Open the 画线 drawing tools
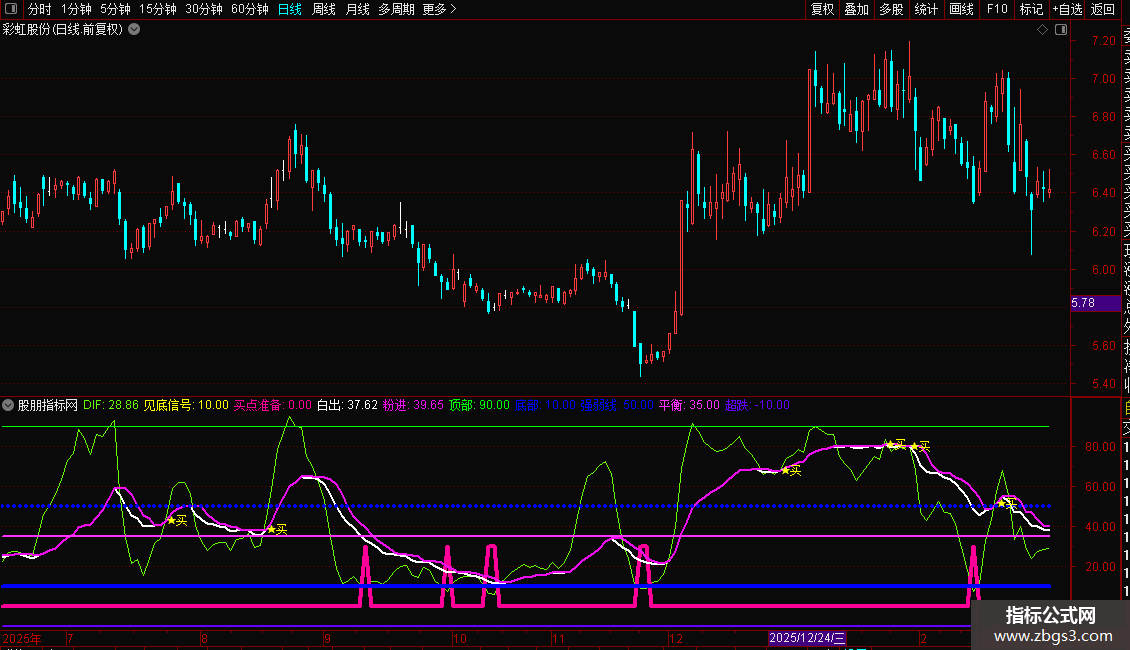The height and width of the screenshot is (650, 1130). (x=961, y=9)
